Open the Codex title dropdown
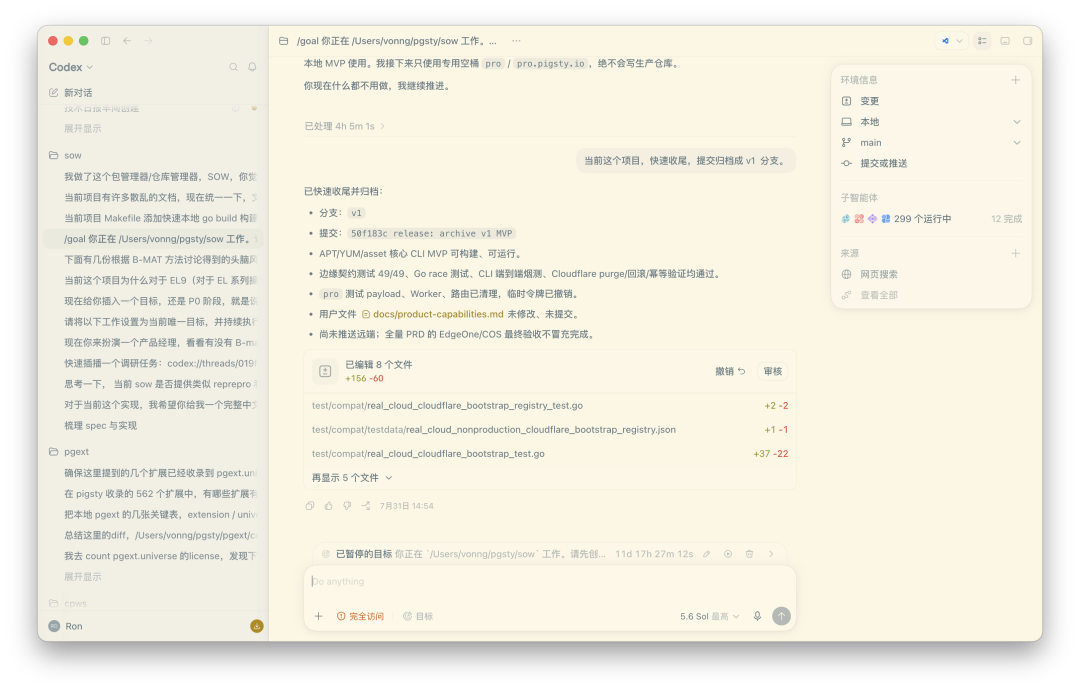The image size is (1080, 691). pyautogui.click(x=71, y=67)
